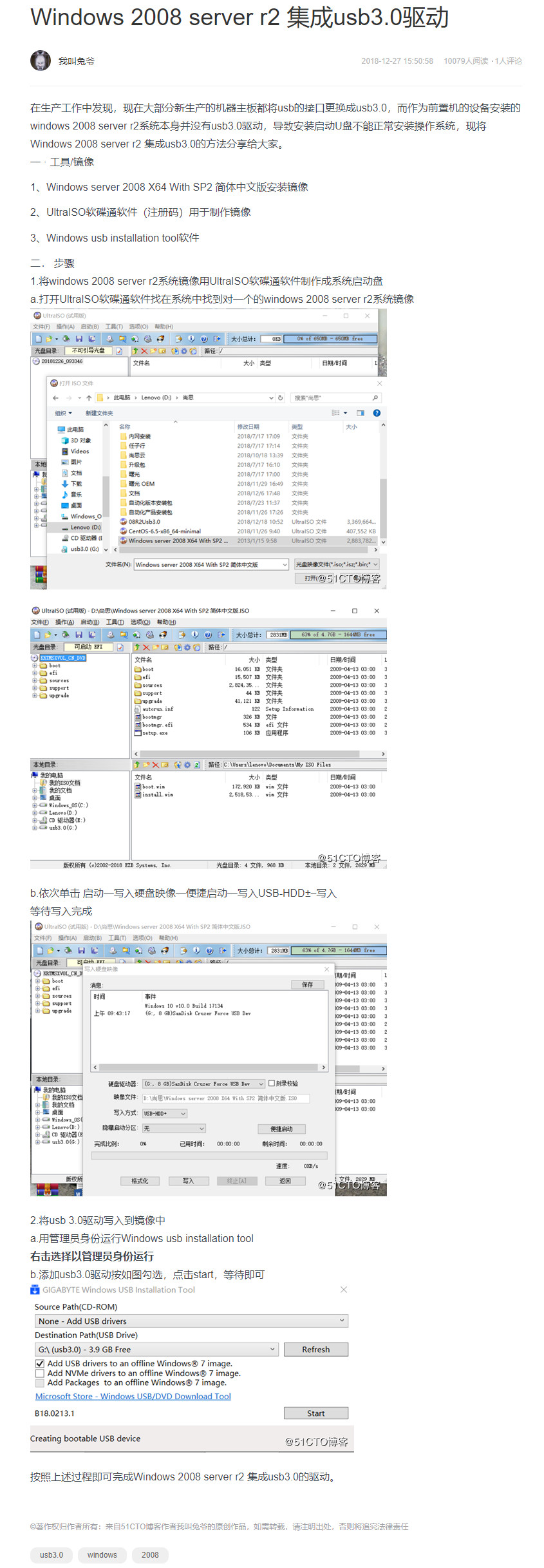
Task: Click the usb3.0 tag below the article
Action: click(x=52, y=1554)
